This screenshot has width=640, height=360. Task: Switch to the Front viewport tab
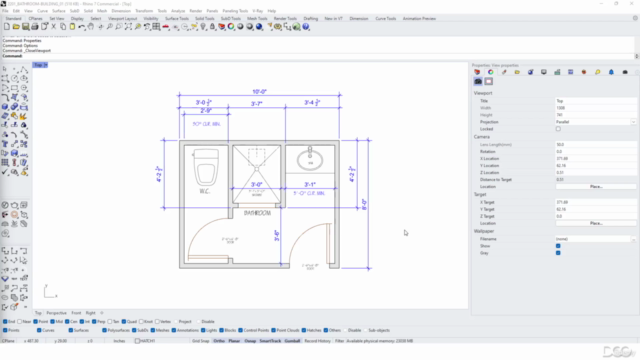pos(76,313)
